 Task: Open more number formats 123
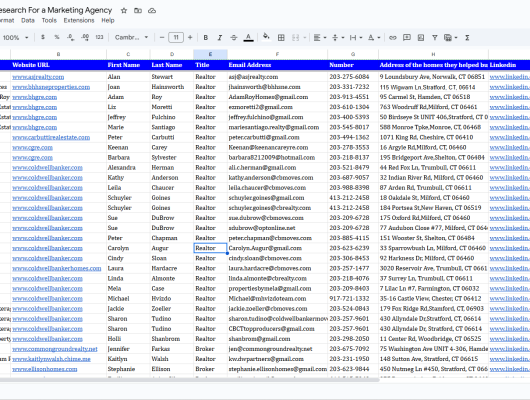[99, 37]
